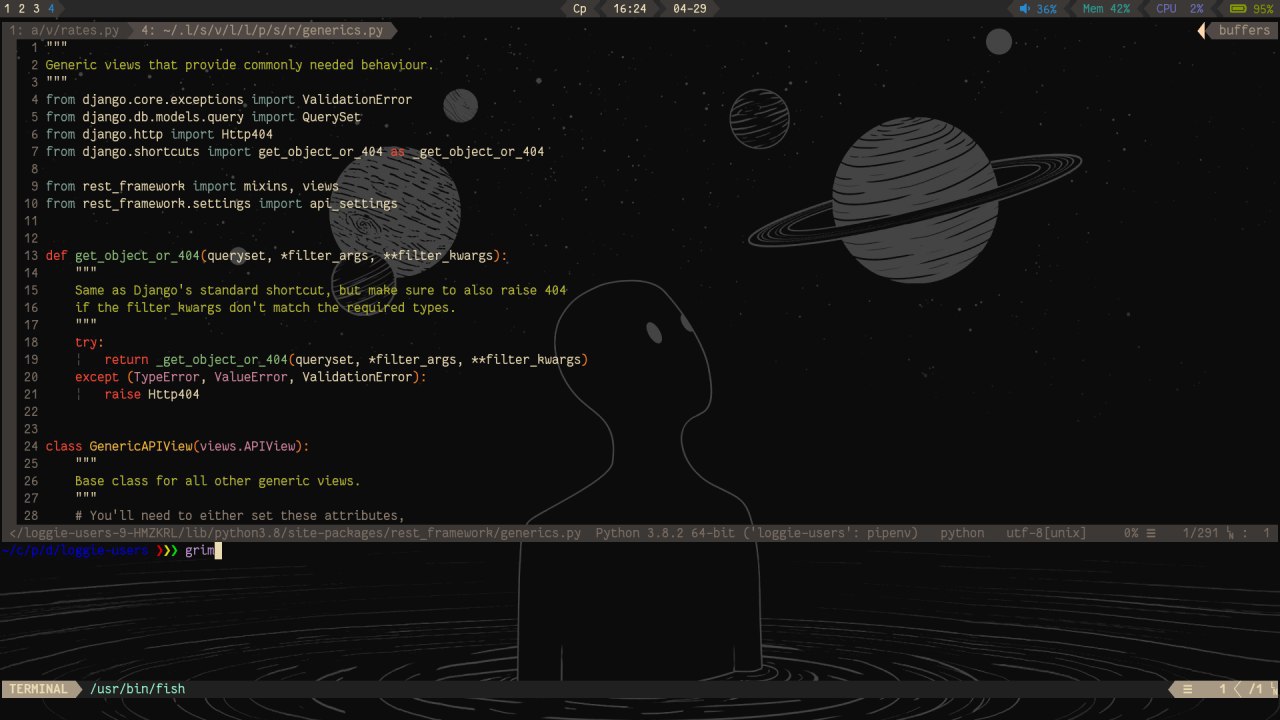Click the 16:24 clock in the top bar
The width and height of the screenshot is (1280, 720).
[629, 9]
